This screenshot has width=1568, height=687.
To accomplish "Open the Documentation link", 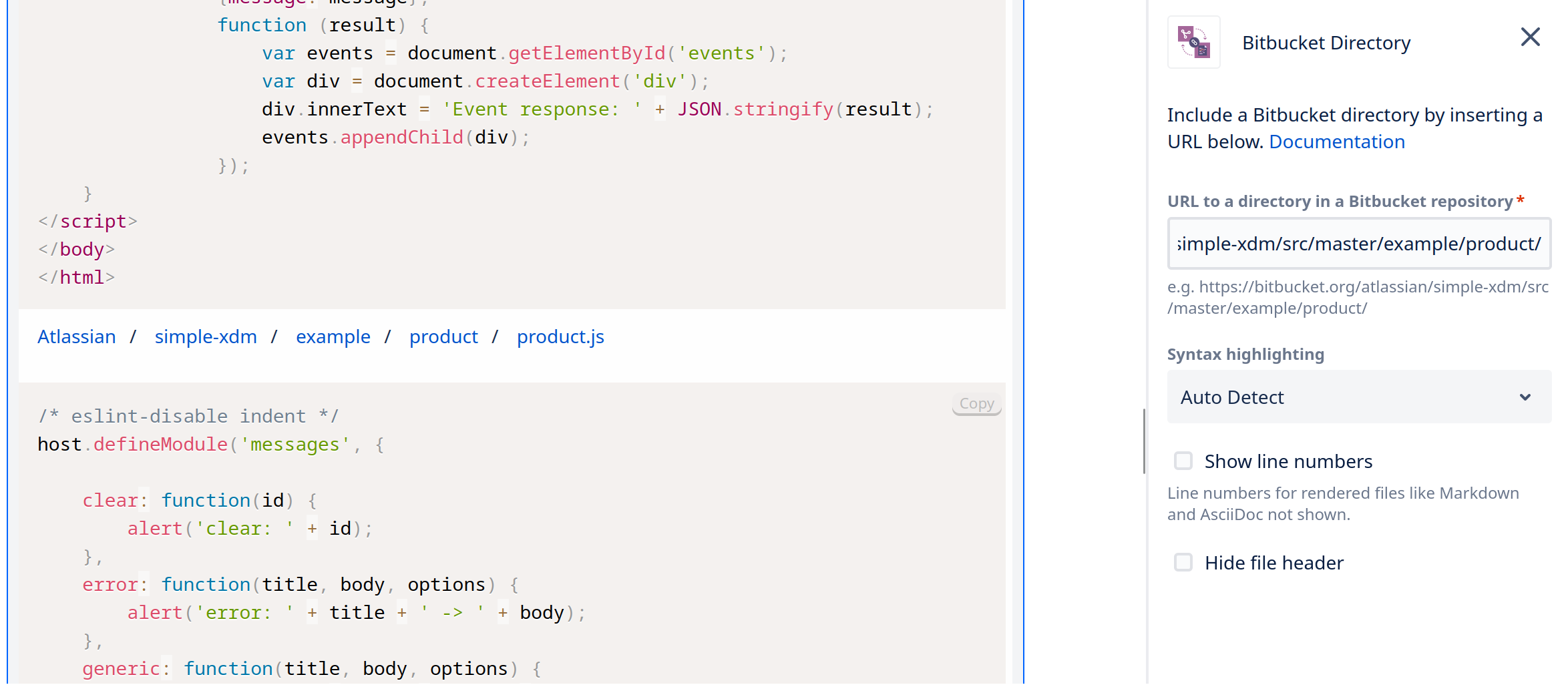I will (x=1336, y=142).
